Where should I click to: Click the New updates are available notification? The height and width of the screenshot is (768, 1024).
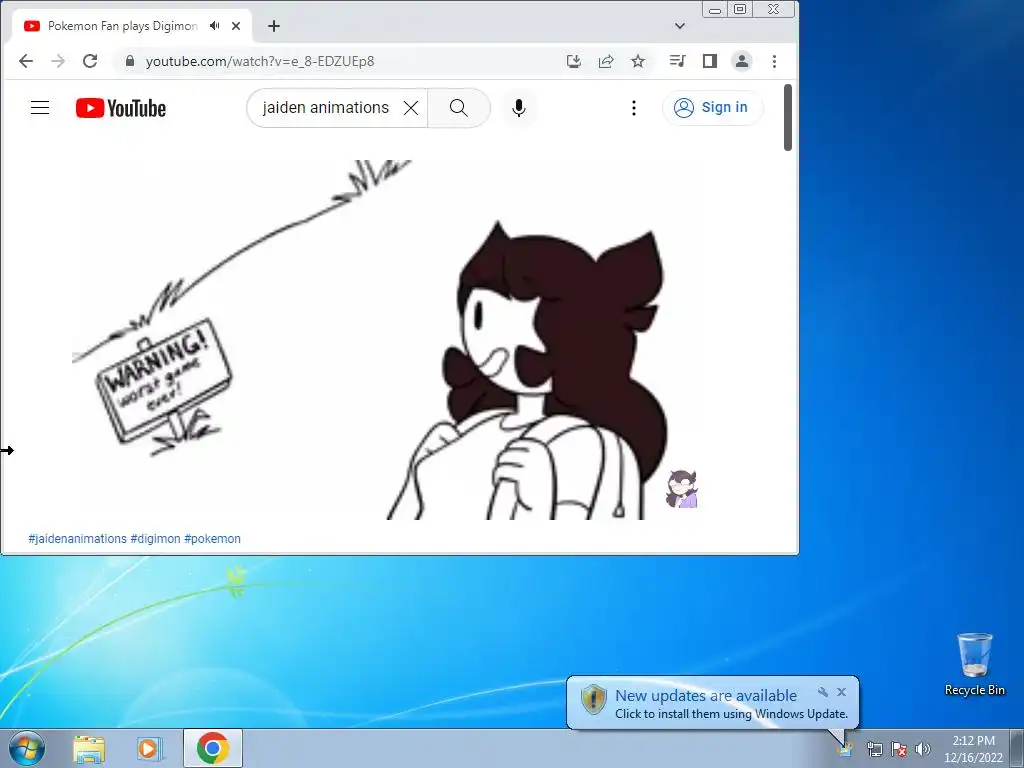click(712, 703)
